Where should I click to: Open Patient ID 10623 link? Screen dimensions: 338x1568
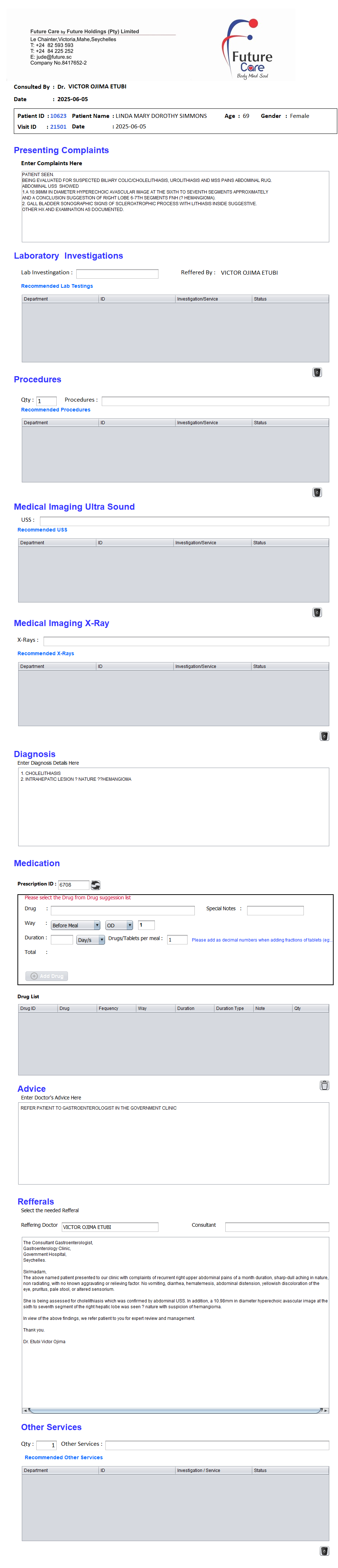coord(59,116)
